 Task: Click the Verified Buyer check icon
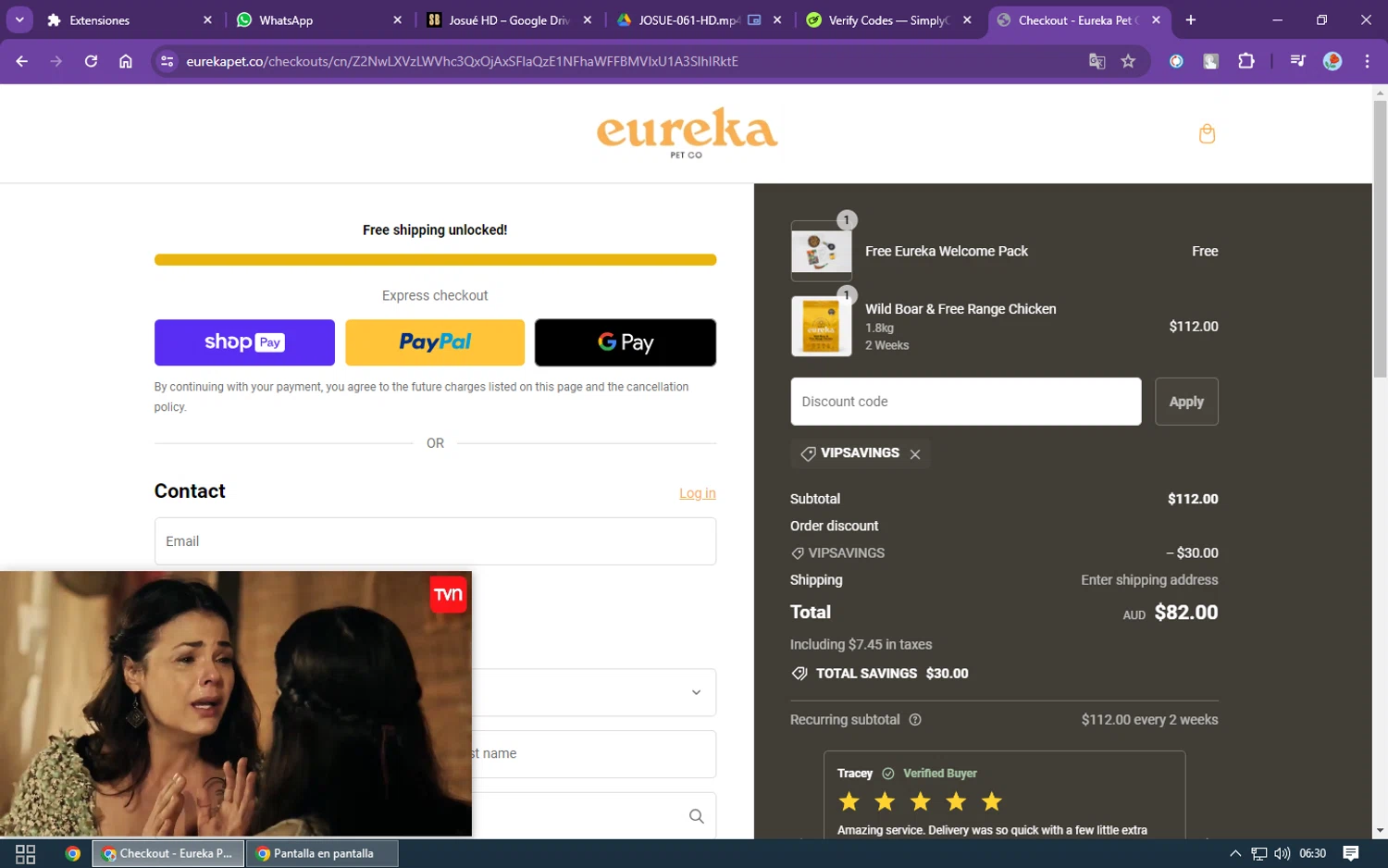pos(888,774)
